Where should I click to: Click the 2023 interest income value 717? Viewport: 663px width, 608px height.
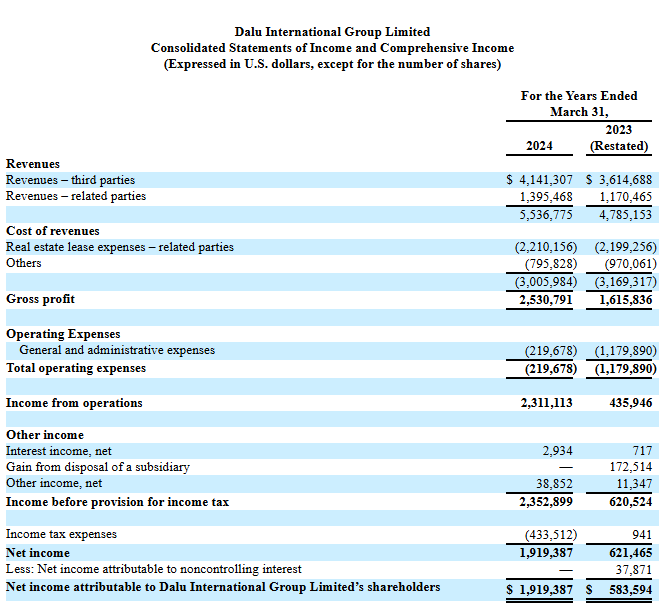(642, 451)
